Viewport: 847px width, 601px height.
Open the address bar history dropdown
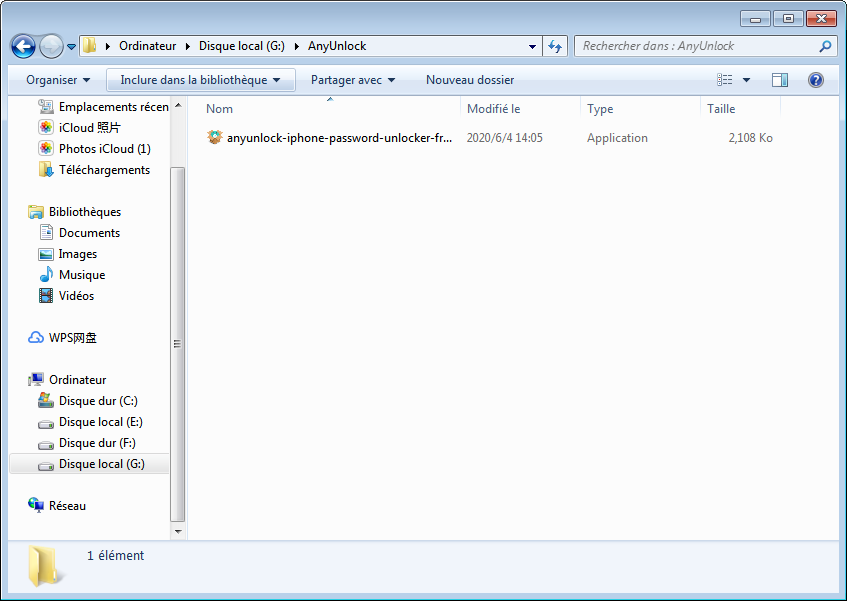pos(532,46)
